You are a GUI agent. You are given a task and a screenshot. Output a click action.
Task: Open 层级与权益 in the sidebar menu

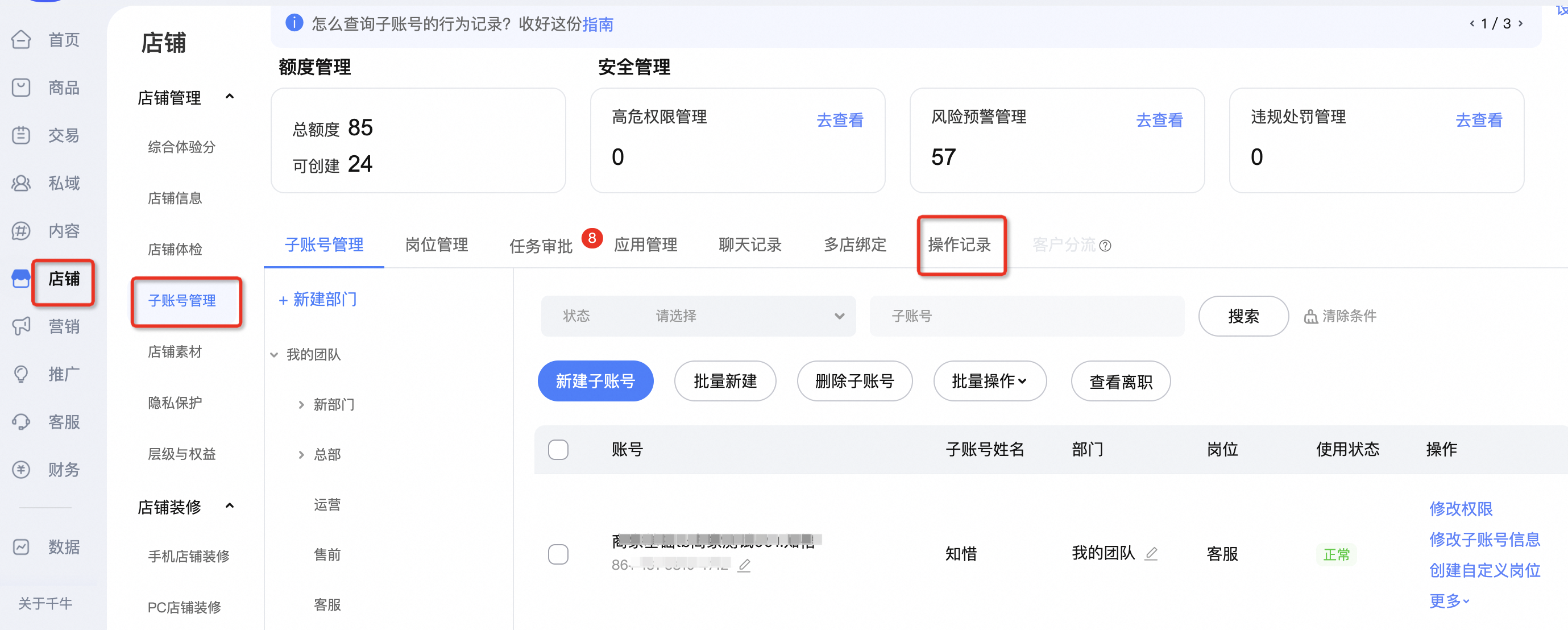(181, 454)
